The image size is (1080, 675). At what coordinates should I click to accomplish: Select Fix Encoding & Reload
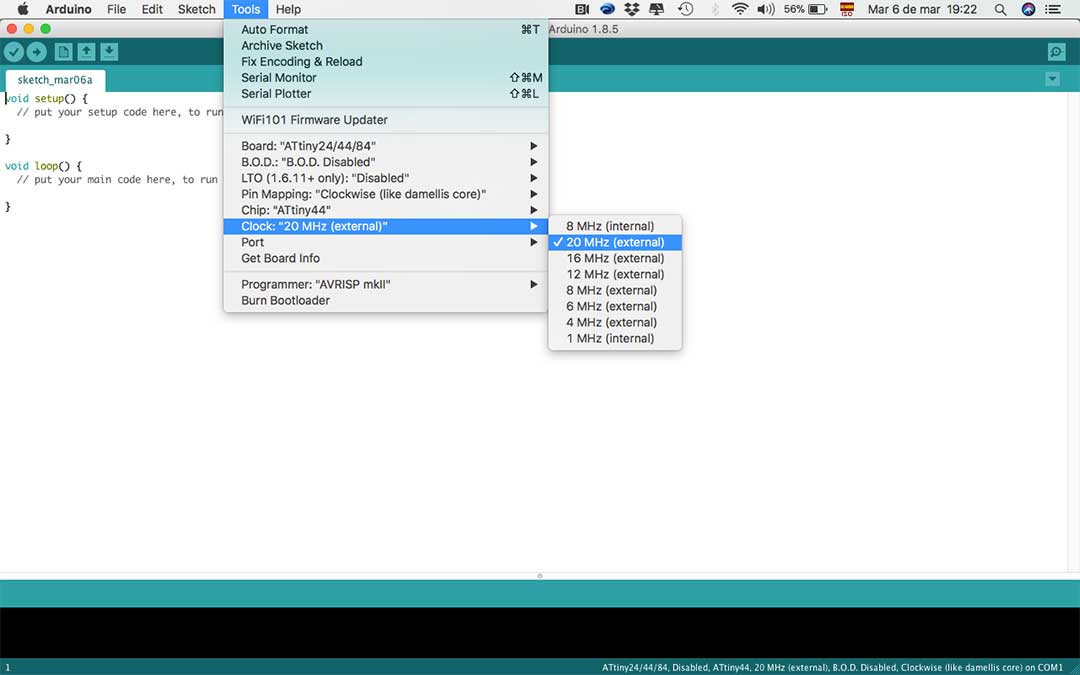[x=386, y=61]
